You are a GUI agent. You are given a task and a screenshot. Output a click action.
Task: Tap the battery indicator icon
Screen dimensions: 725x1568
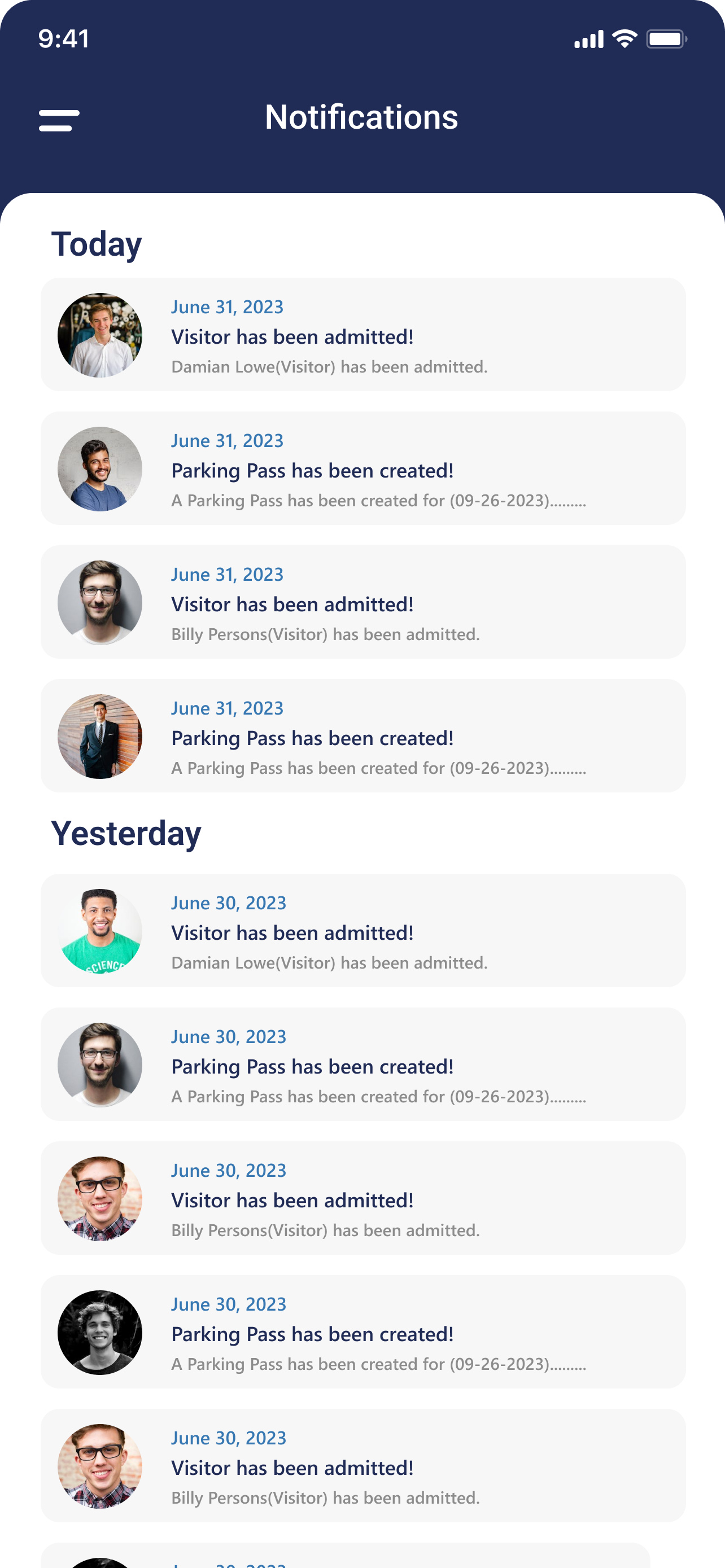click(666, 39)
